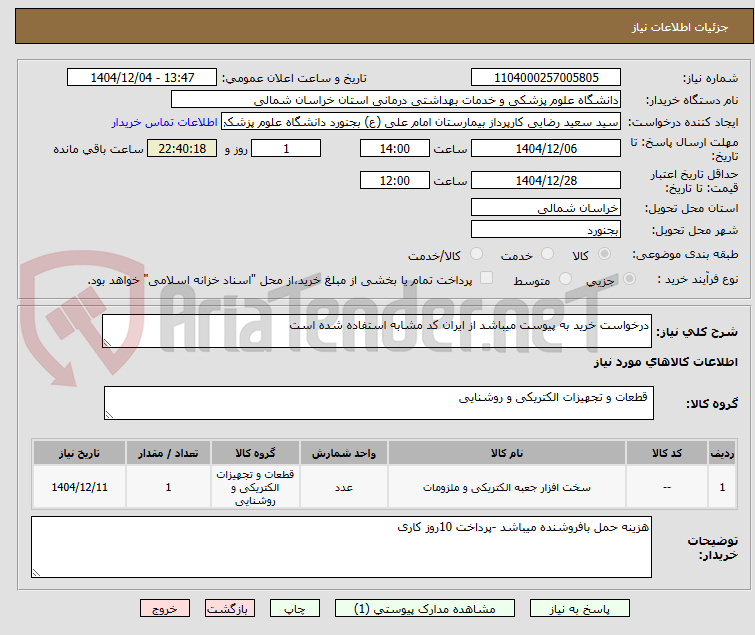Click the ردیف column header
This screenshot has height=635, width=755.
722,453
